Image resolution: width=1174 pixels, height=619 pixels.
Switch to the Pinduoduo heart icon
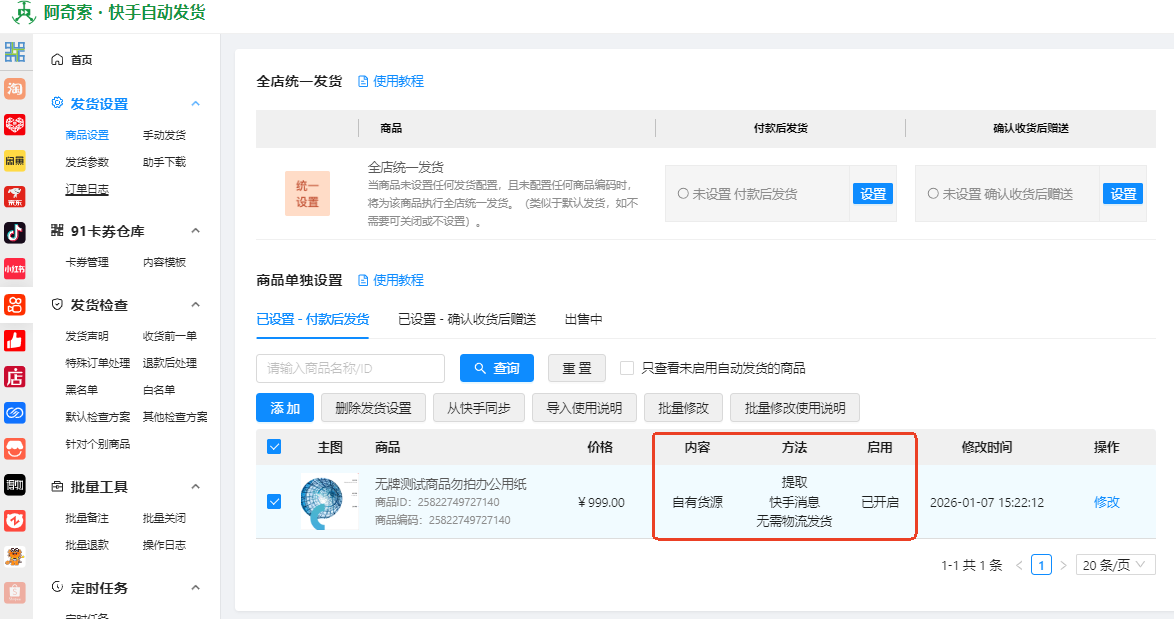click(x=15, y=125)
